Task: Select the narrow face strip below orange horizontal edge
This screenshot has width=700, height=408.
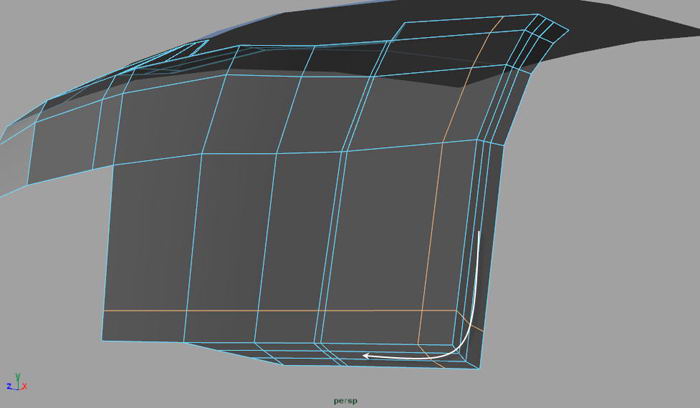Action: 220,326
